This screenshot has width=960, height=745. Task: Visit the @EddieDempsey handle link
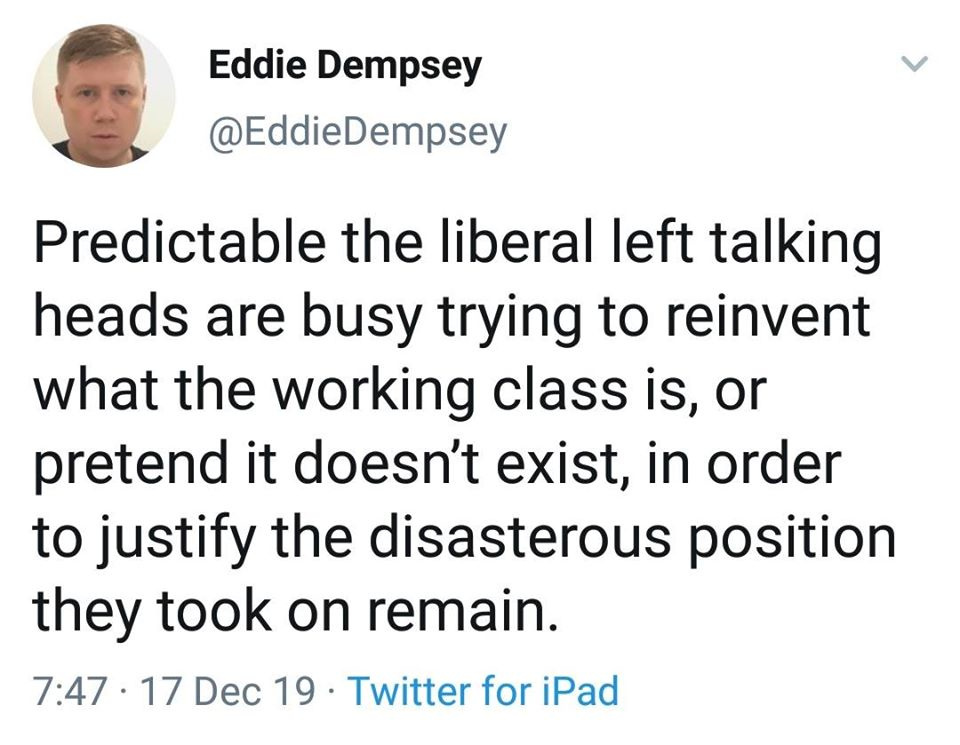(358, 132)
